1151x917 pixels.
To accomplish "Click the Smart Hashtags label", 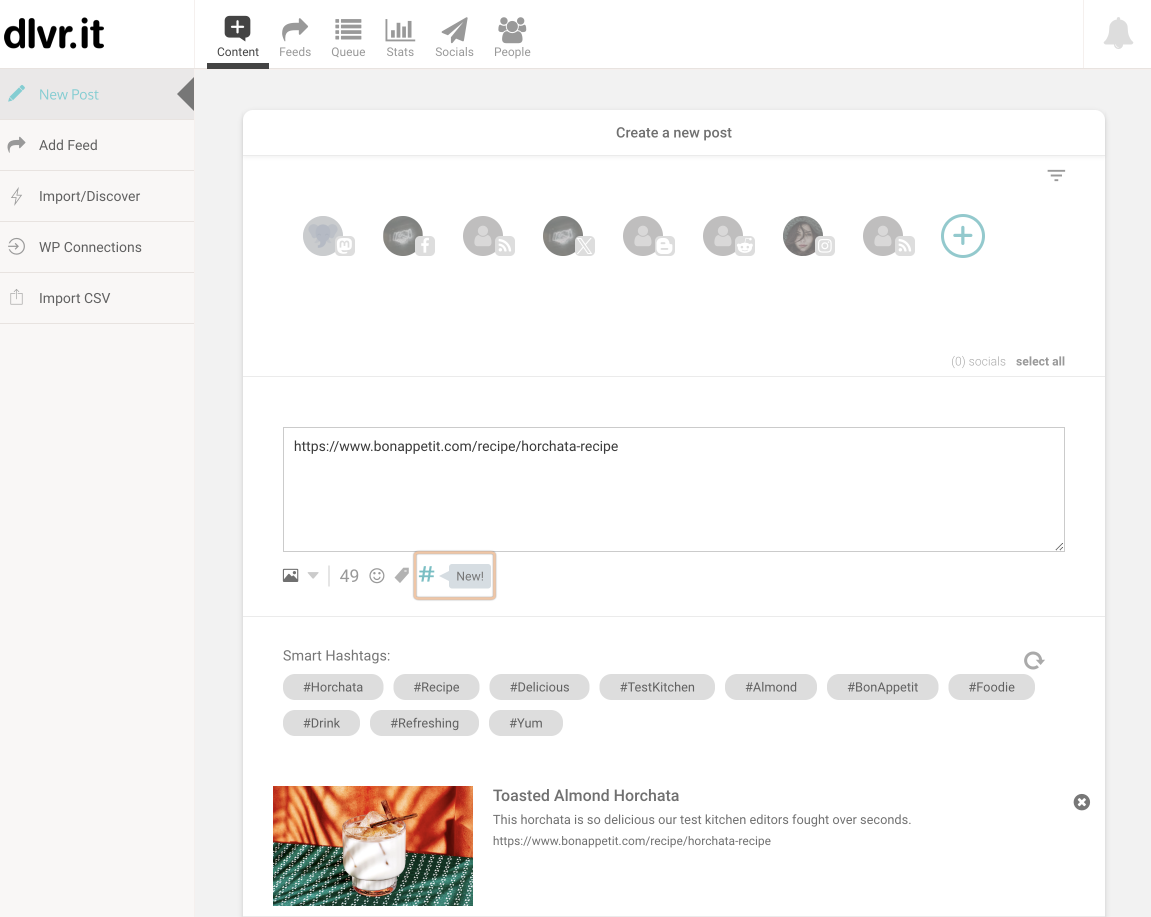I will coord(336,656).
